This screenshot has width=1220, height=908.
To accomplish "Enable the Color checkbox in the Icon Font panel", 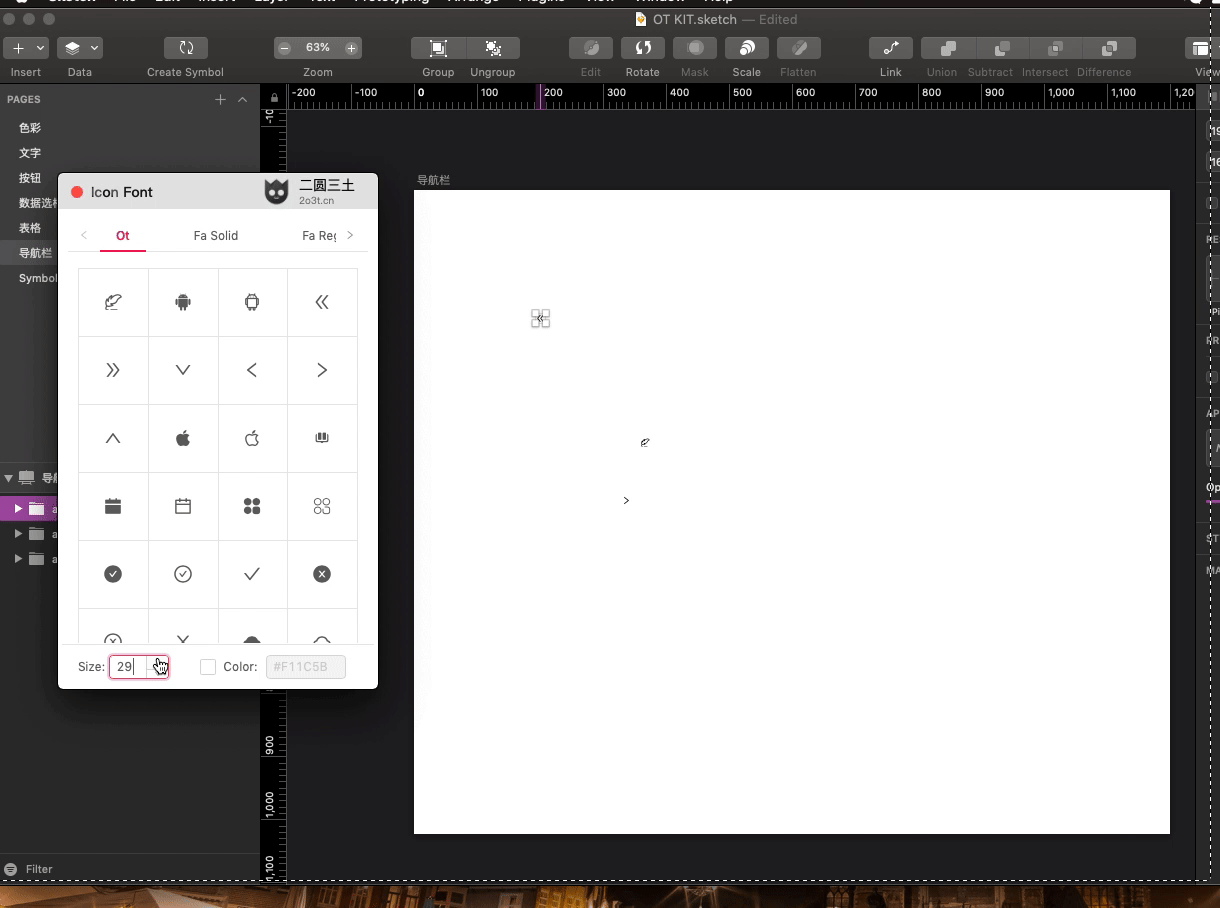I will point(207,666).
